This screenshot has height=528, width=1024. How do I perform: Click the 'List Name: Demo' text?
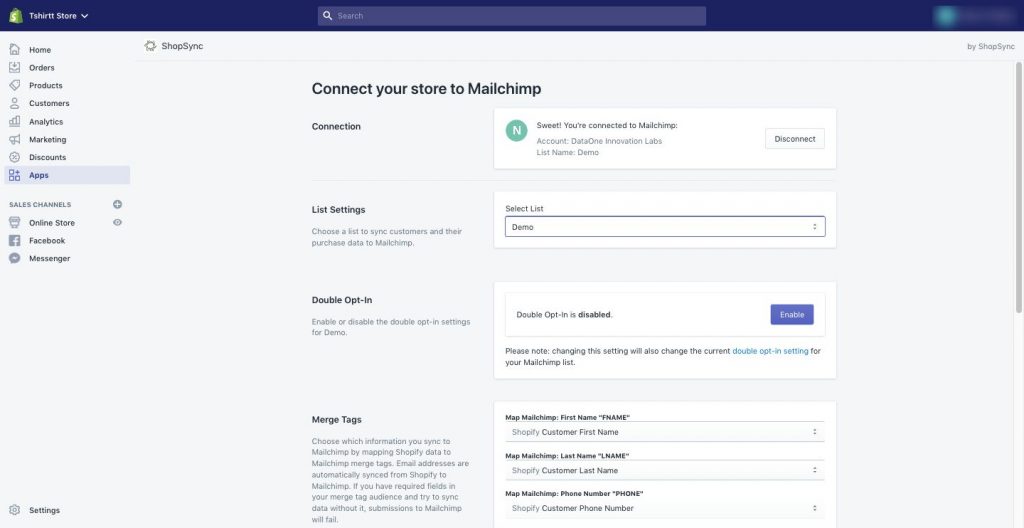tap(568, 152)
